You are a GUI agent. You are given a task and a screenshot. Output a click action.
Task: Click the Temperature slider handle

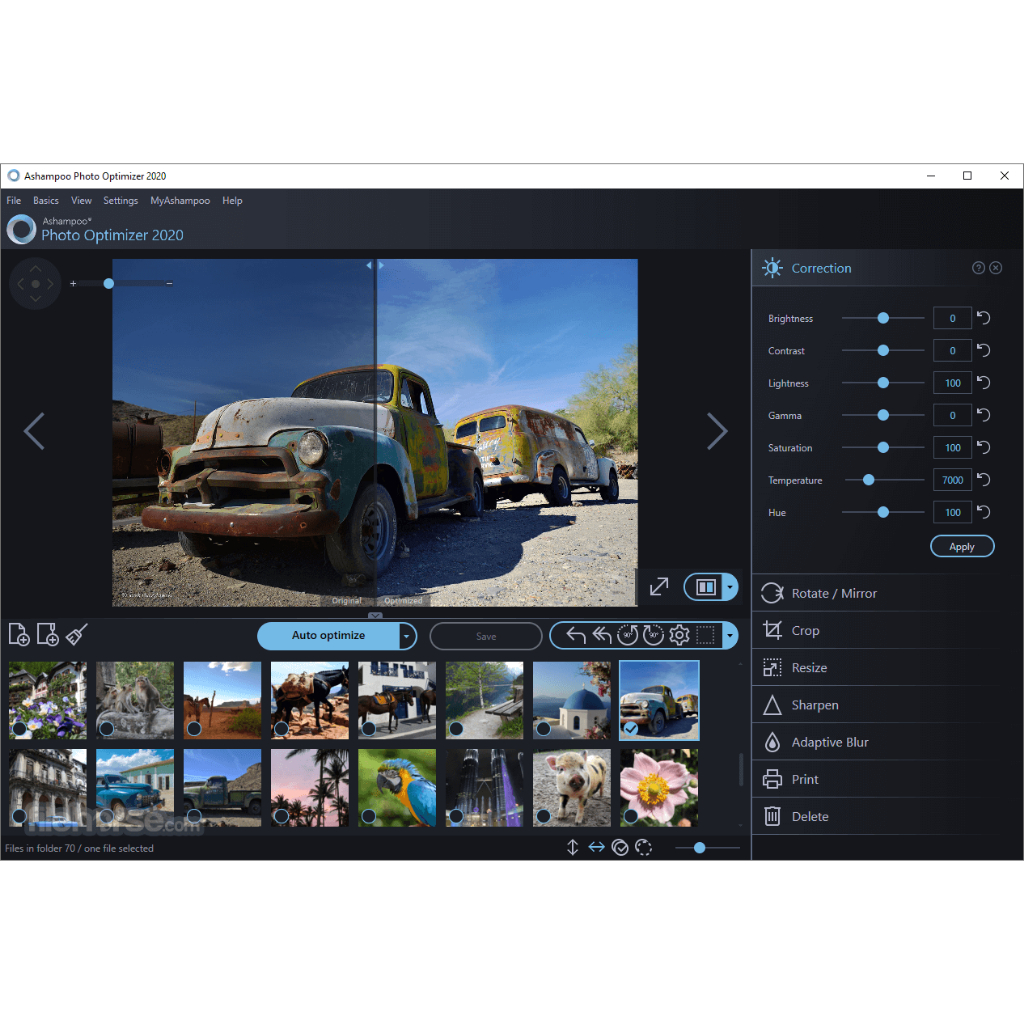click(869, 480)
